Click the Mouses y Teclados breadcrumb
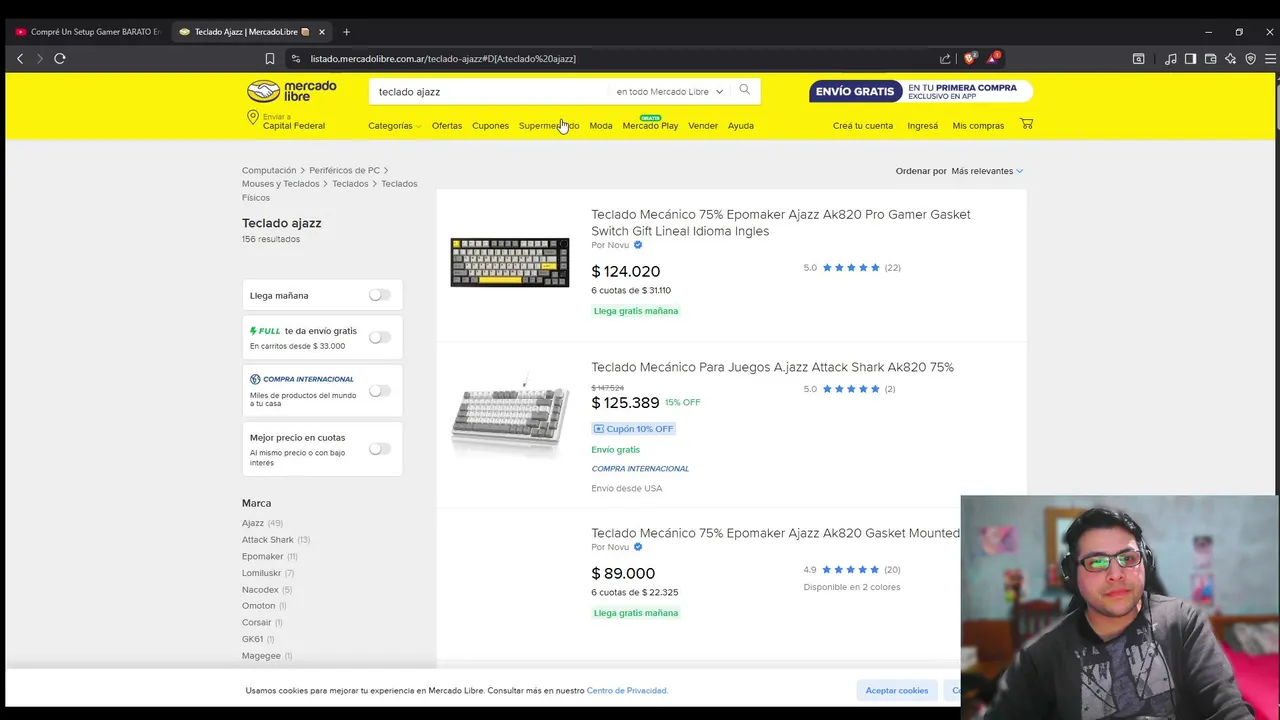The image size is (1280, 720). pyautogui.click(x=281, y=184)
